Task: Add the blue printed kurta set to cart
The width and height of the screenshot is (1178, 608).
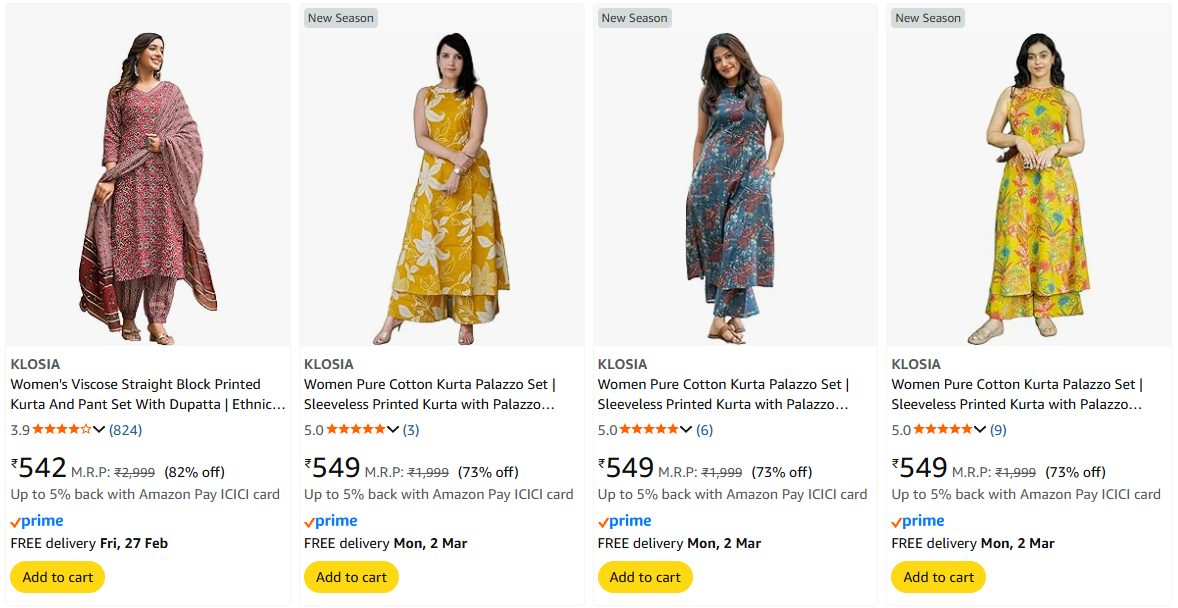Action: tap(645, 577)
